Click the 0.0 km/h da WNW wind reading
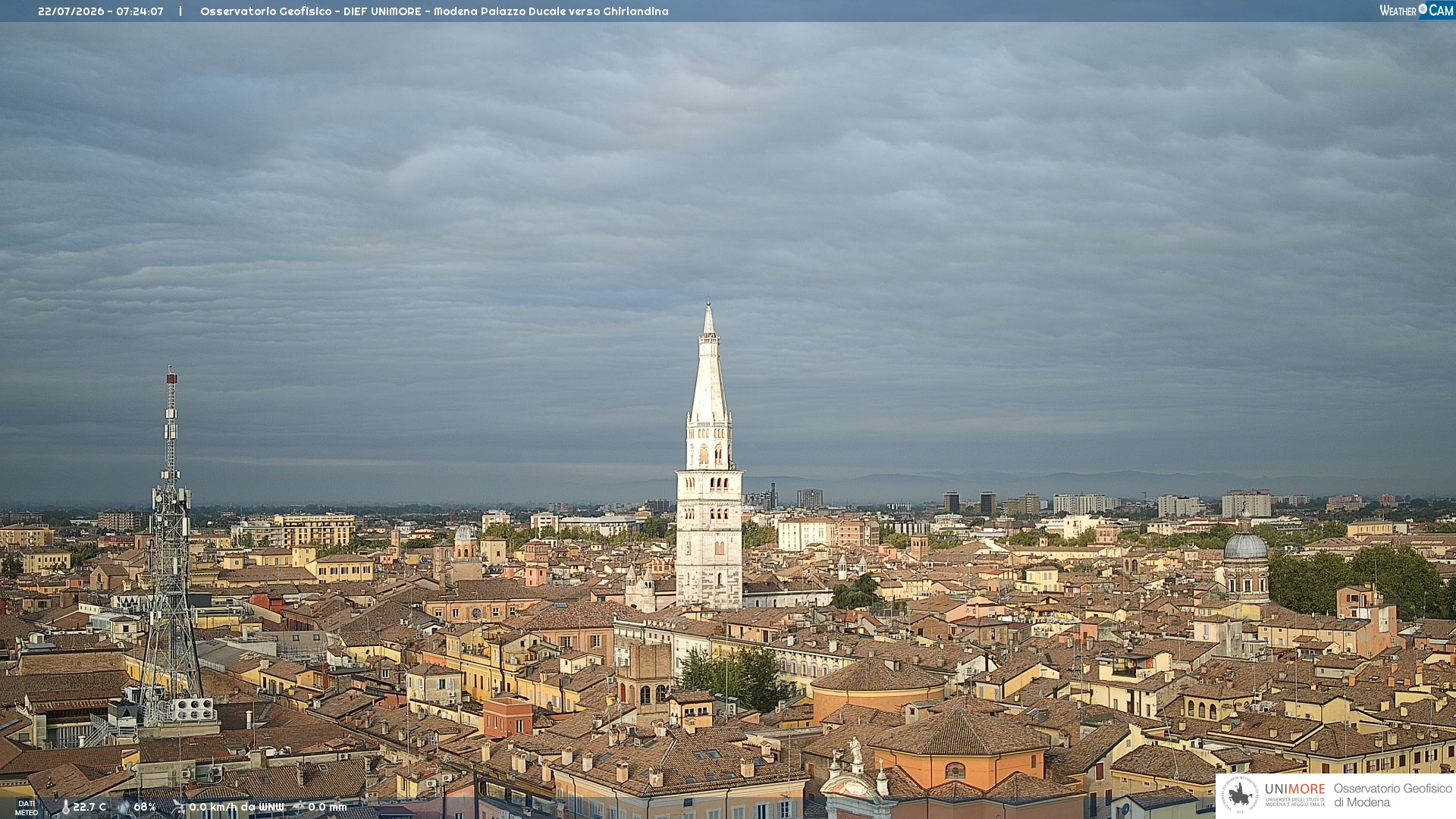This screenshot has width=1456, height=819. 237,807
